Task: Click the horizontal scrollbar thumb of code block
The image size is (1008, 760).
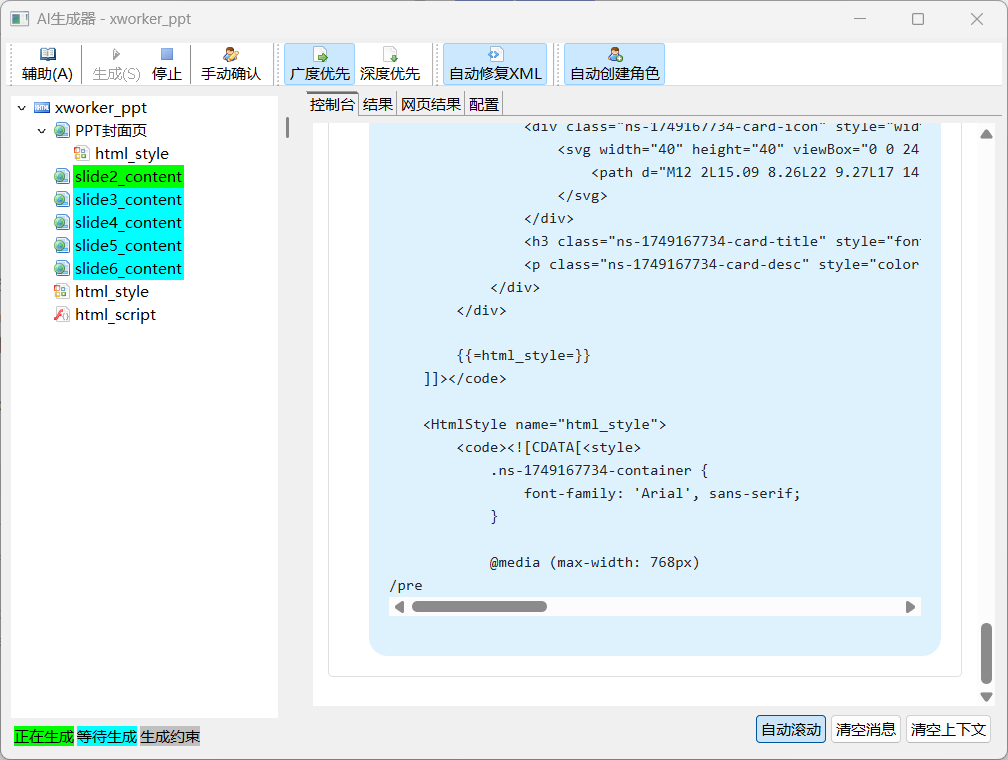Action: click(x=479, y=607)
